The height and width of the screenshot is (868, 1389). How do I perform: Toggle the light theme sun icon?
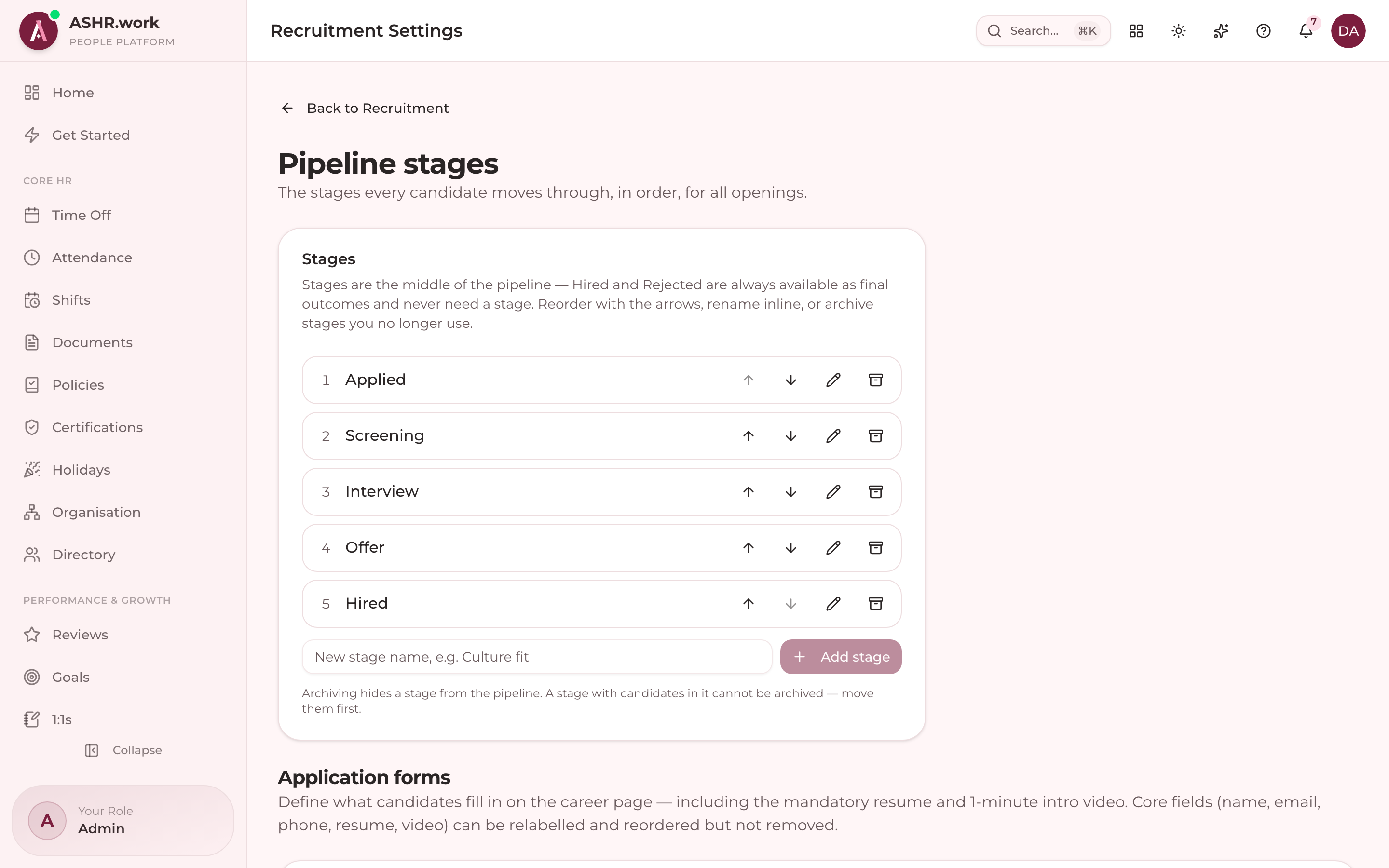pyautogui.click(x=1178, y=30)
